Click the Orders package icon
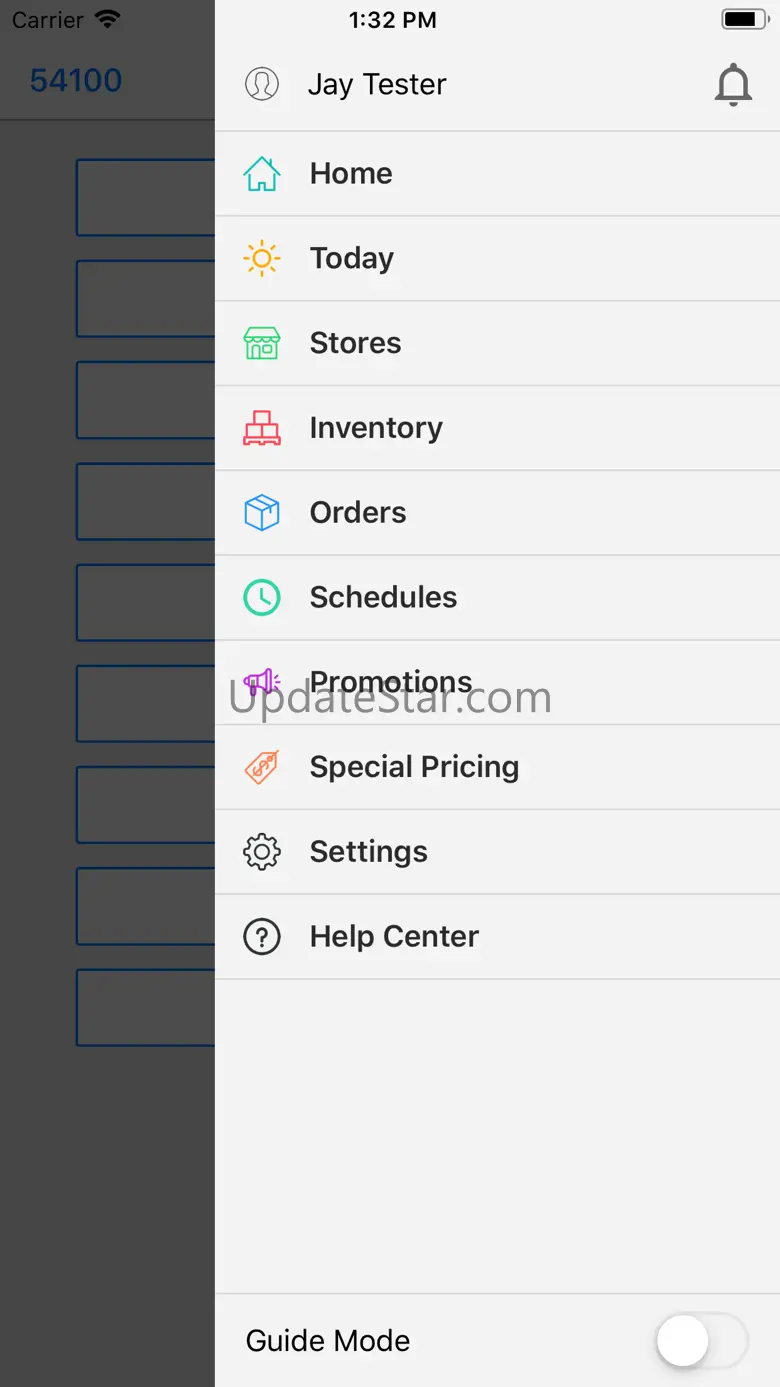780x1387 pixels. coord(262,513)
